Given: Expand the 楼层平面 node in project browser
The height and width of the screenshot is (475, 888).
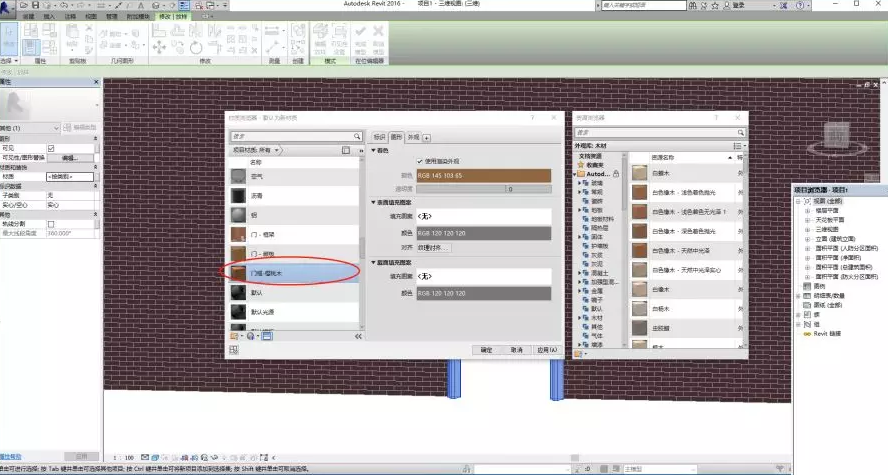Looking at the screenshot, I should pos(807,210).
